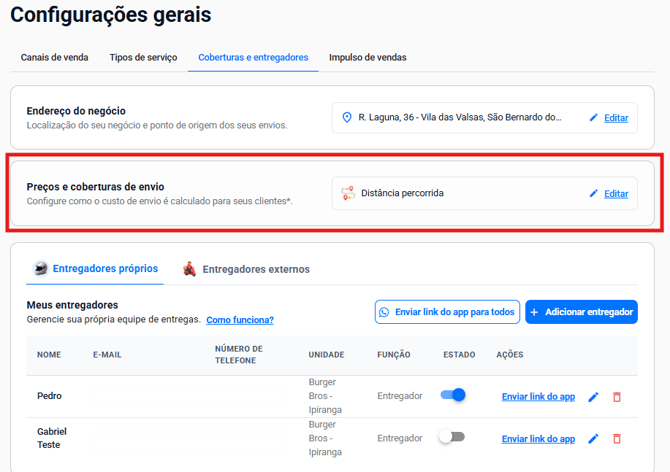Click the Distância percorrida route icon
Viewport: 670px width, 472px height.
(348, 193)
